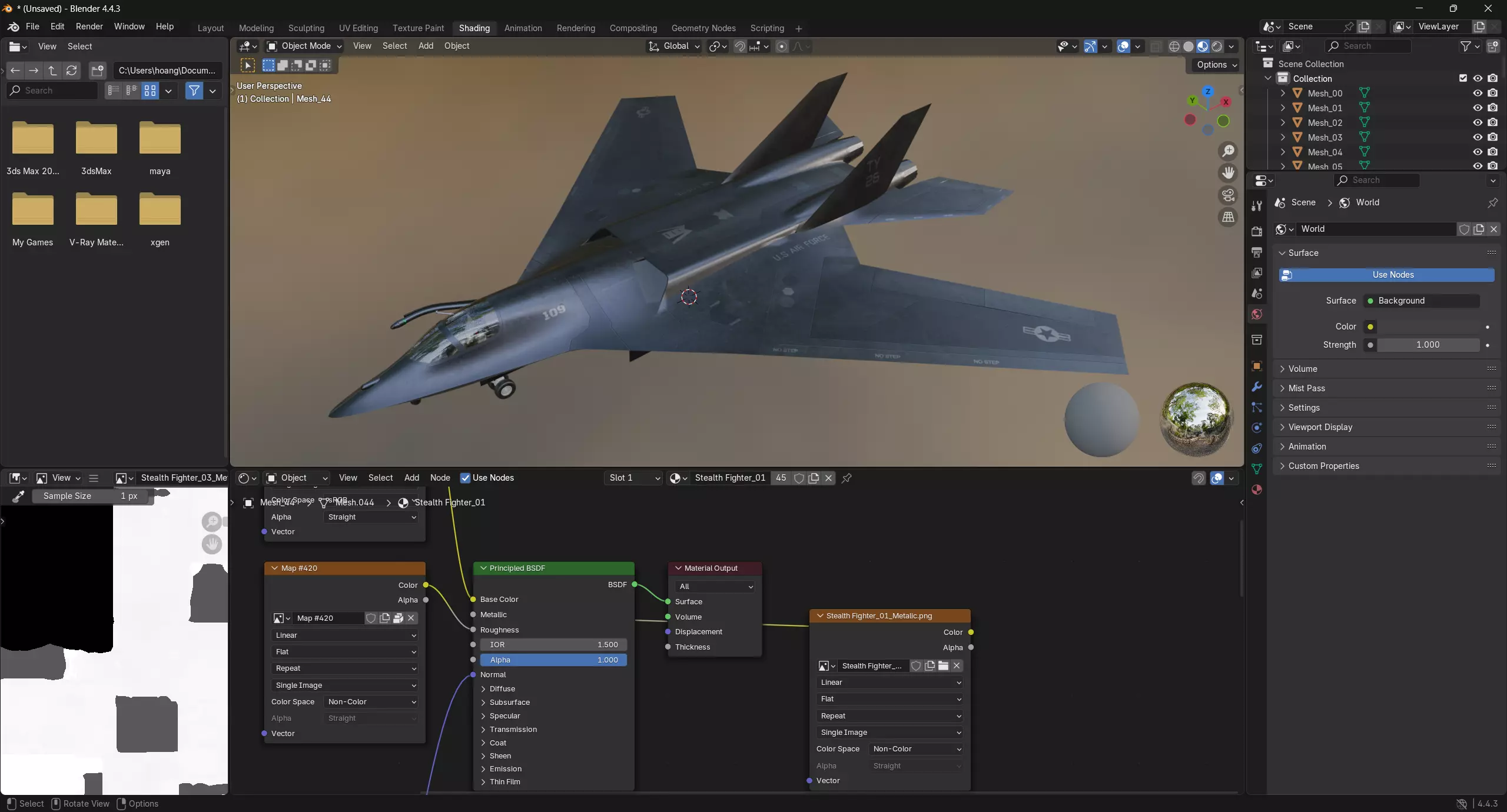Screen dimensions: 1507x812
Task: Open the Modifiers properties tab
Action: pyautogui.click(x=1257, y=387)
